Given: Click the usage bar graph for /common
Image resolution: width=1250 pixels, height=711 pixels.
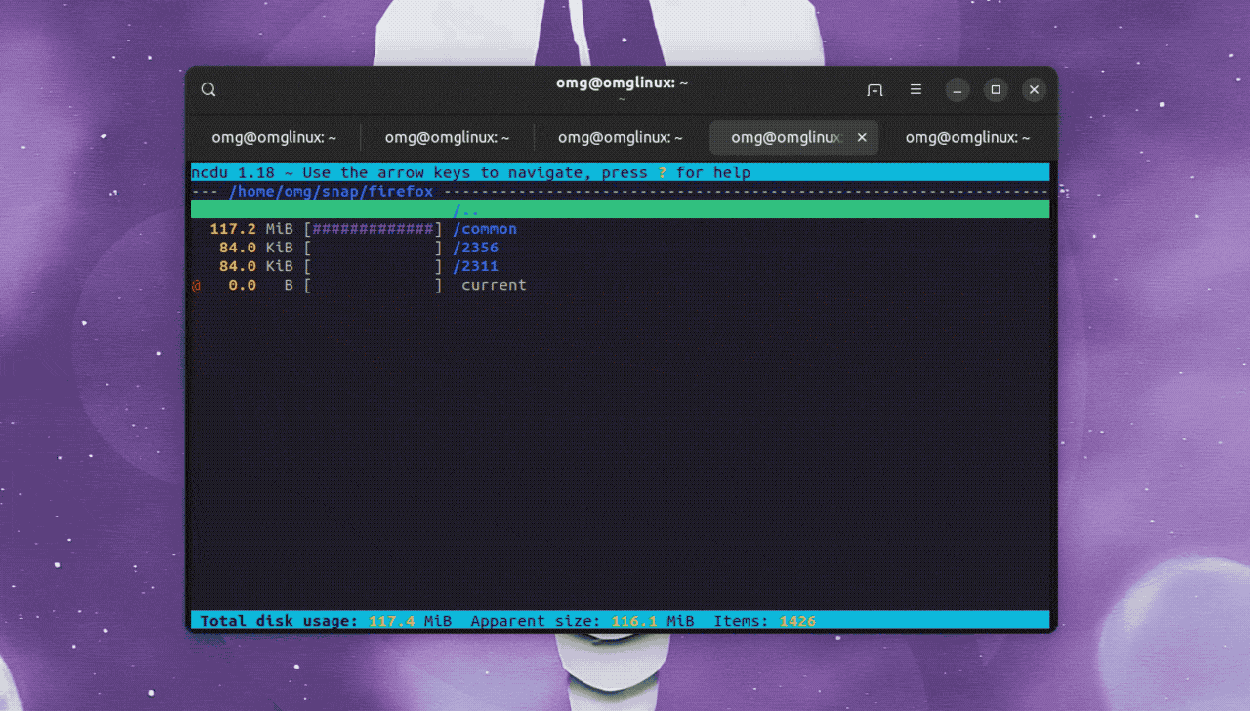Looking at the screenshot, I should click(373, 229).
